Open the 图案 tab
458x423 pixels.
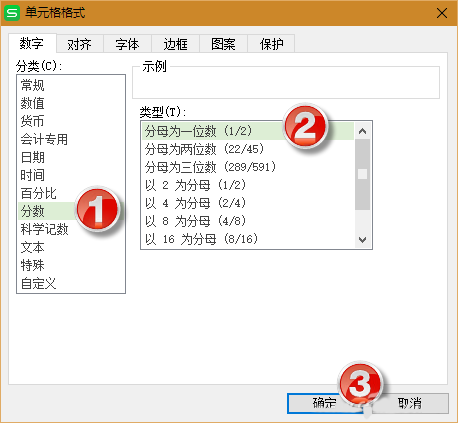[x=223, y=44]
